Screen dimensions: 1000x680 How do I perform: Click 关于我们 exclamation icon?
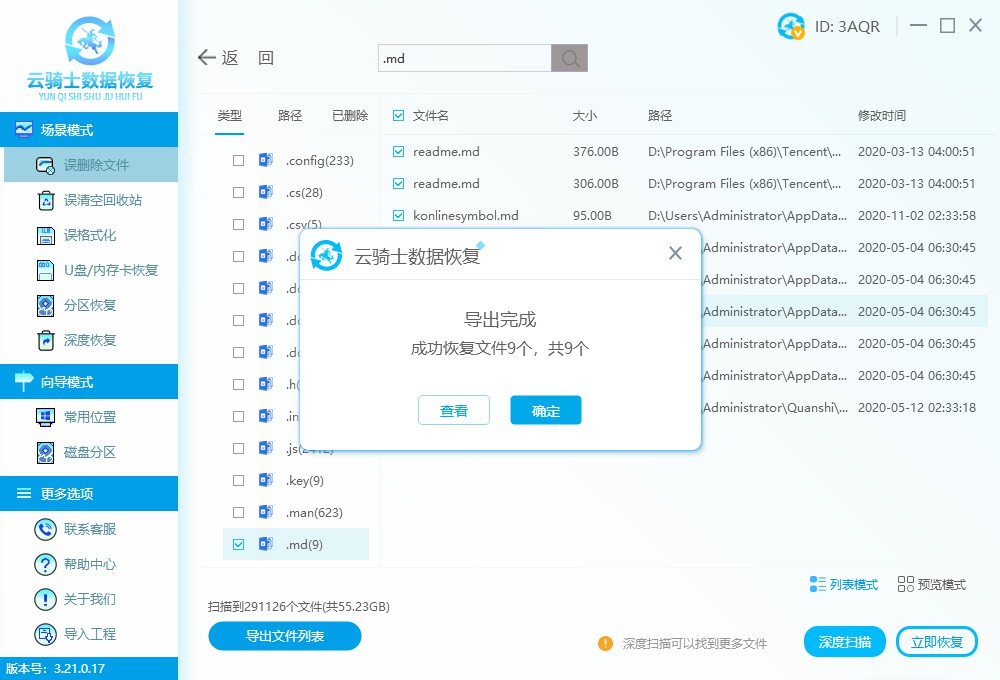click(45, 599)
